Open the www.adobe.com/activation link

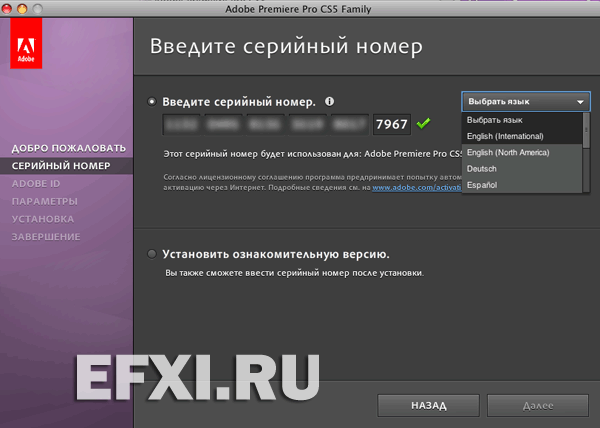click(x=417, y=187)
